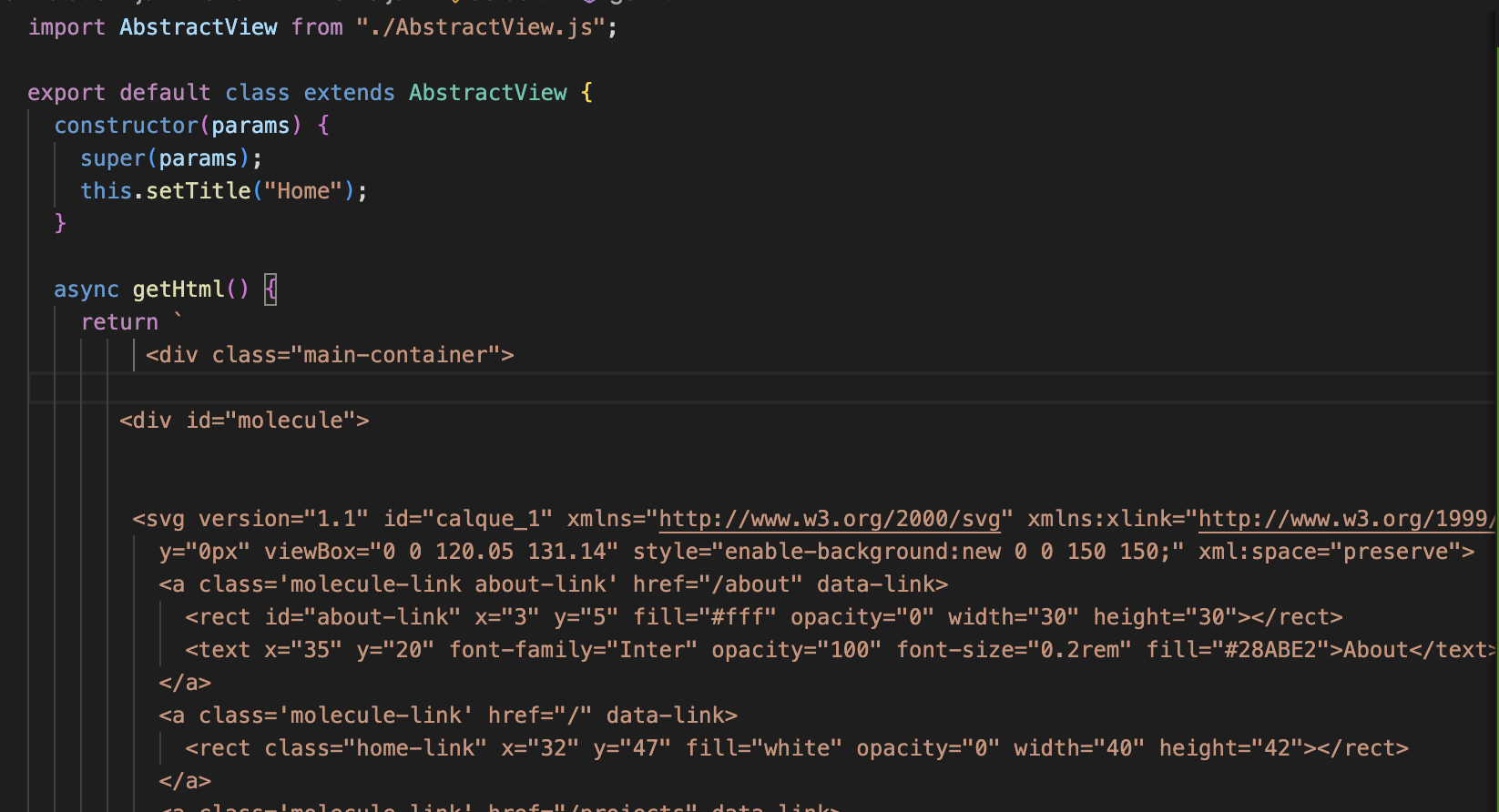Select the id="calque_1" attribute
Viewport: 1499px width, 812px height.
(x=468, y=519)
